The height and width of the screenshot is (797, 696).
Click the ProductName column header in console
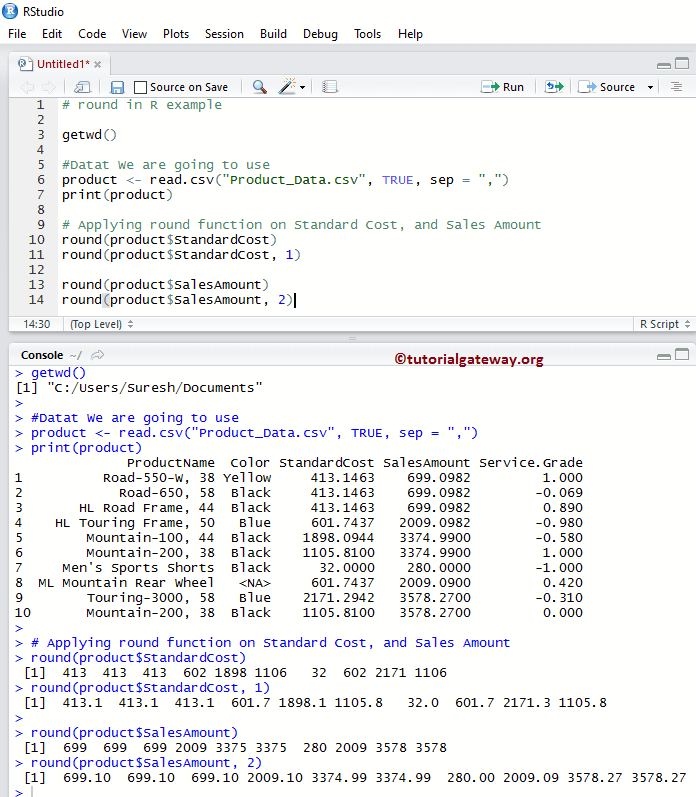(x=170, y=463)
